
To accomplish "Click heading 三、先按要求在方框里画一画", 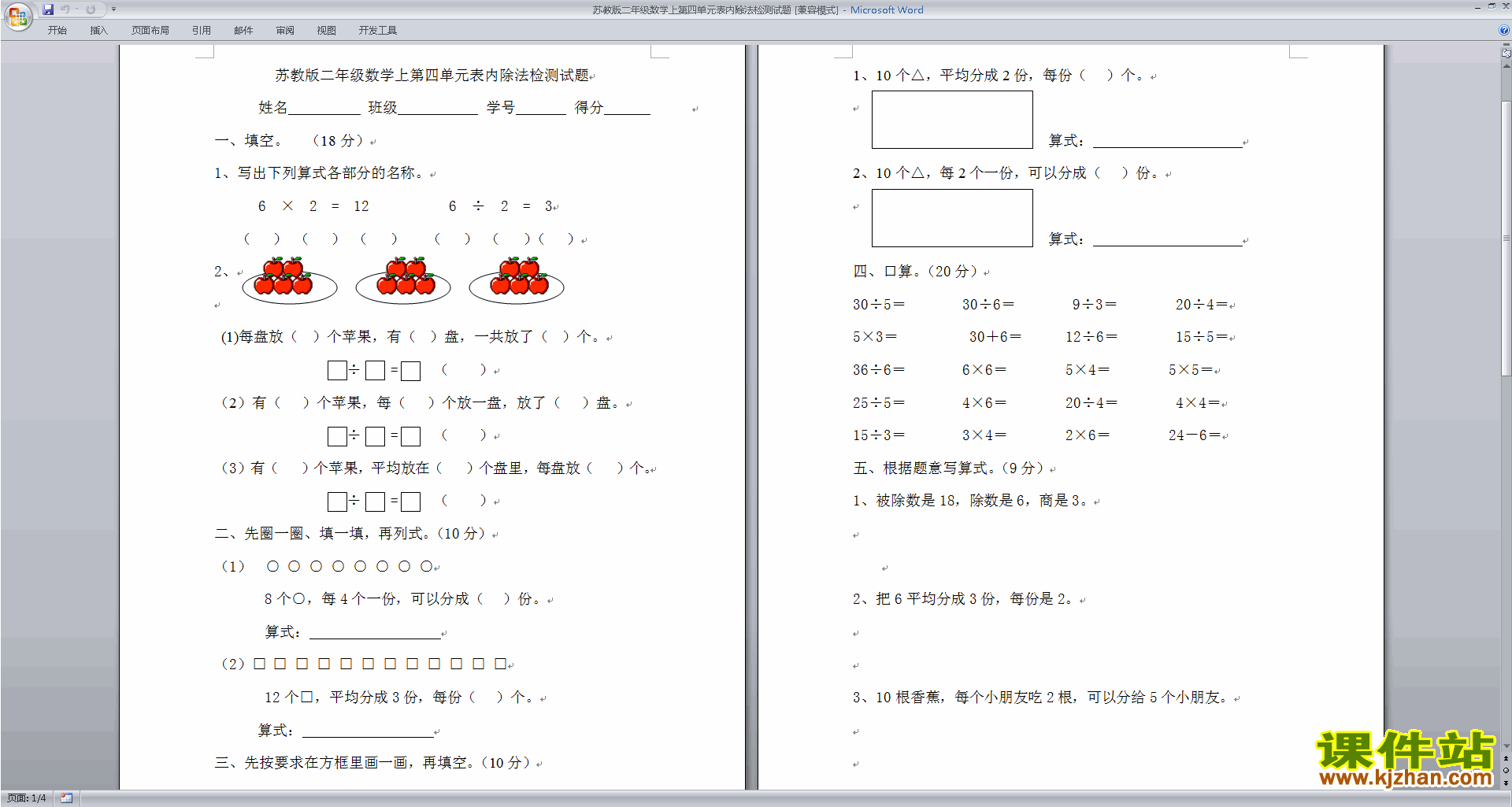I will pyautogui.click(x=373, y=763).
